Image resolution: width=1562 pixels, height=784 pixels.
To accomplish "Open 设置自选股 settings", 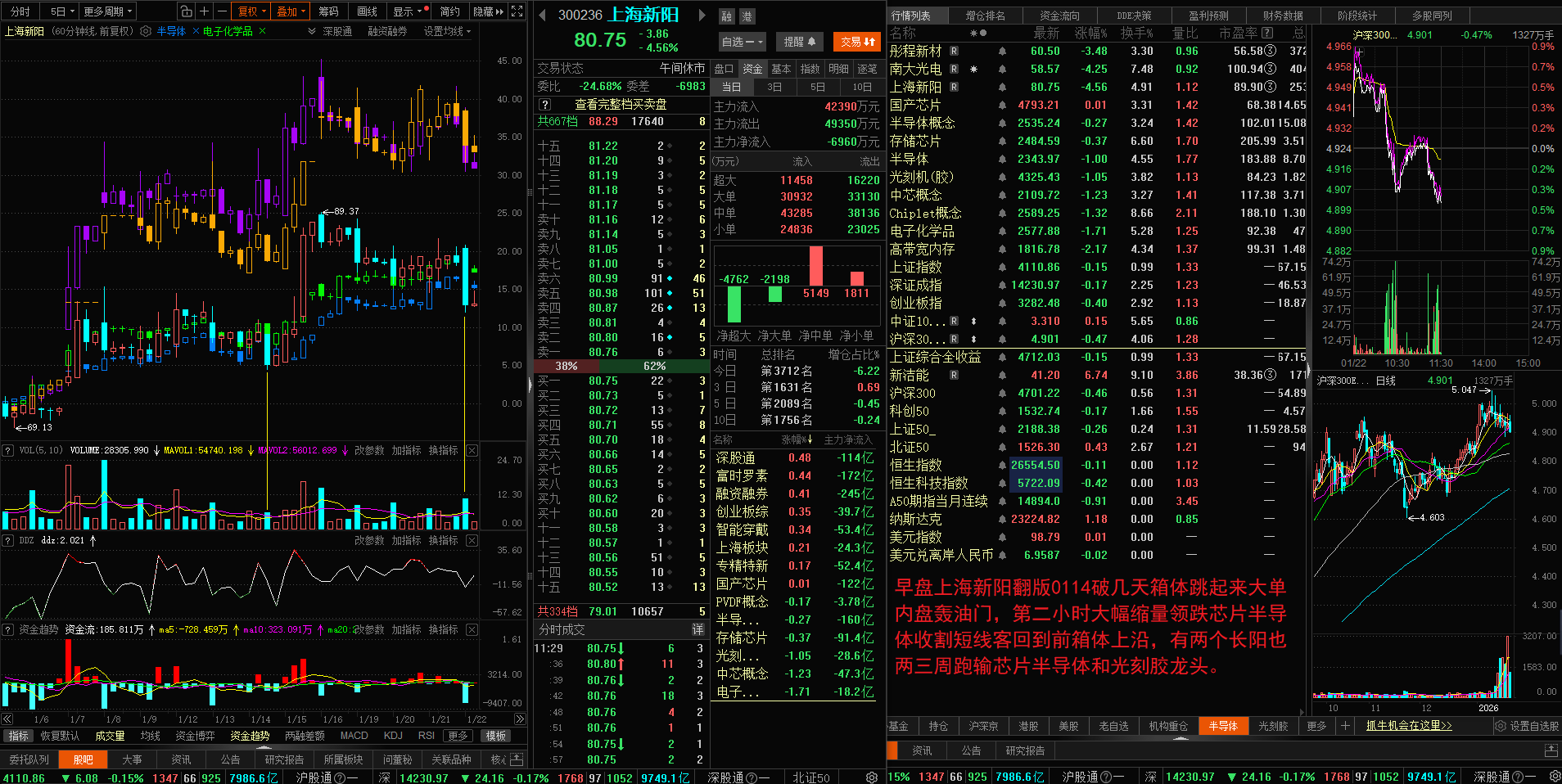I will point(1527,726).
